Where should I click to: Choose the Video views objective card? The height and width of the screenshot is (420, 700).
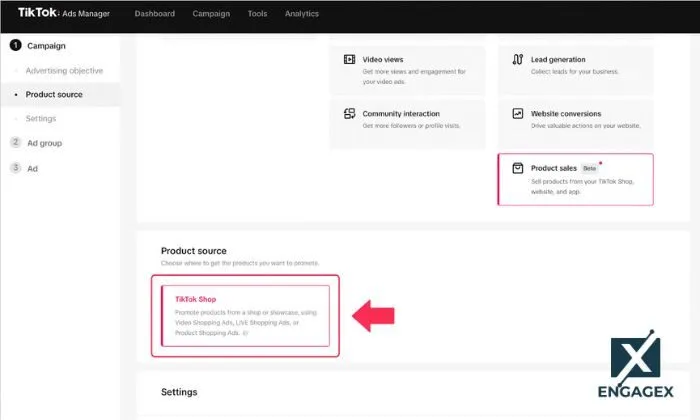coord(407,68)
